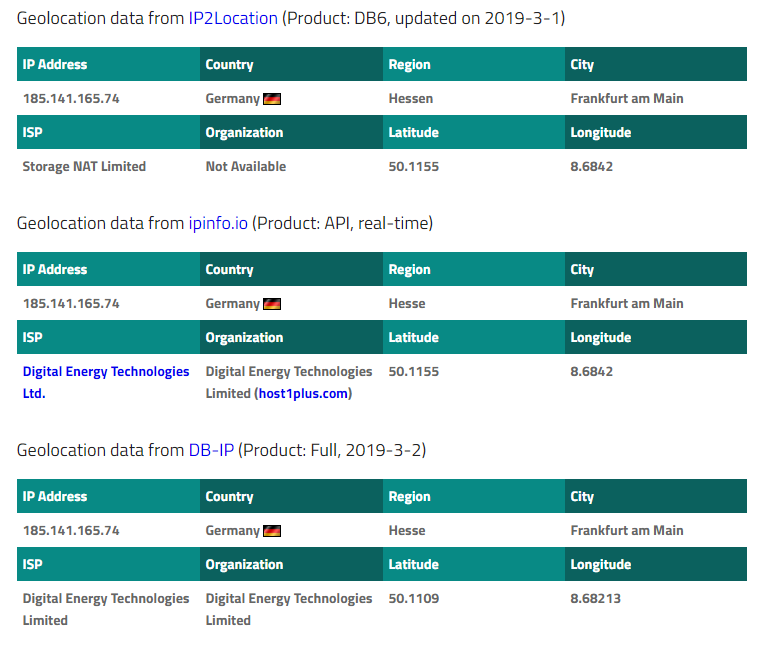
Task: Click IP address 185.141.165.74 in ipinfo.io table
Action: 71,304
